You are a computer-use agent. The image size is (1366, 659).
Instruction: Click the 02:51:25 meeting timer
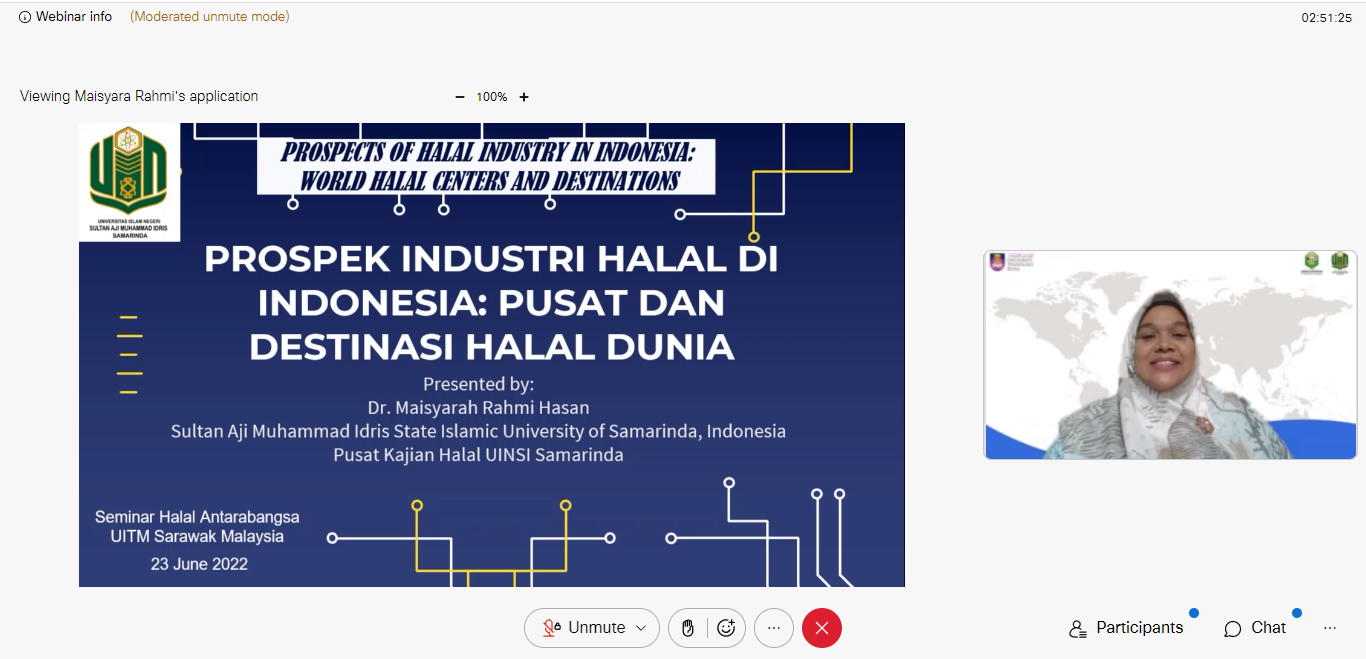[x=1326, y=18]
